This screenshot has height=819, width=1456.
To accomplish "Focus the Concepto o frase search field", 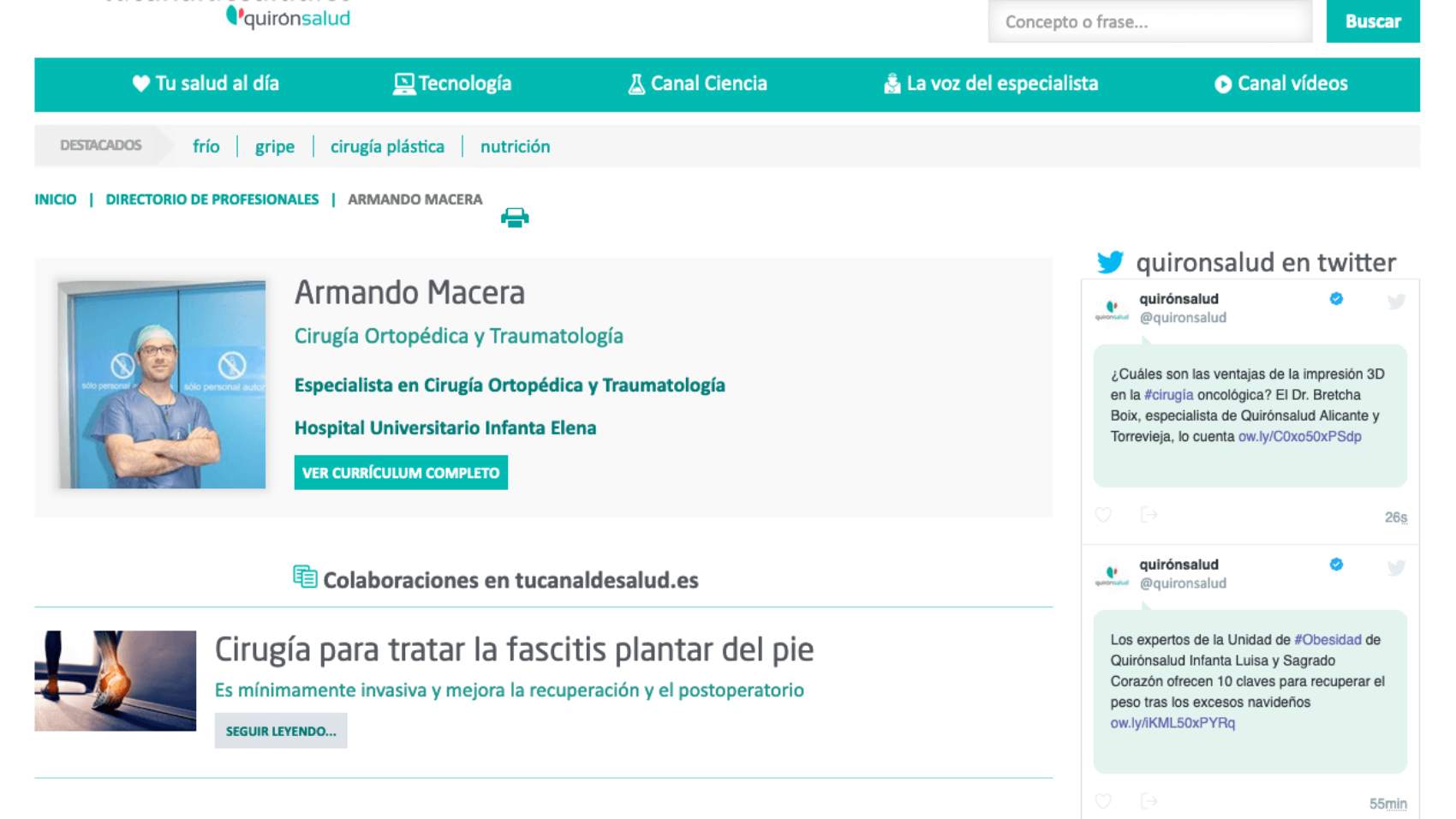I will [1150, 21].
